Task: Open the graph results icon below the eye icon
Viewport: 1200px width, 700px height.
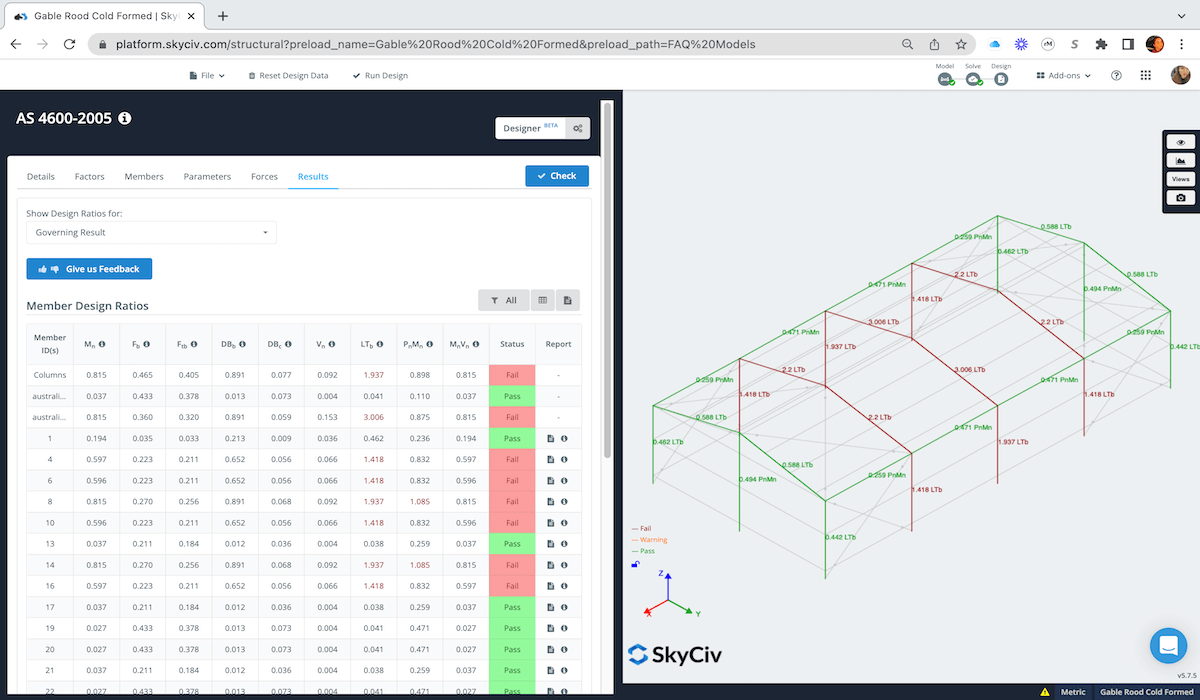Action: point(1180,160)
